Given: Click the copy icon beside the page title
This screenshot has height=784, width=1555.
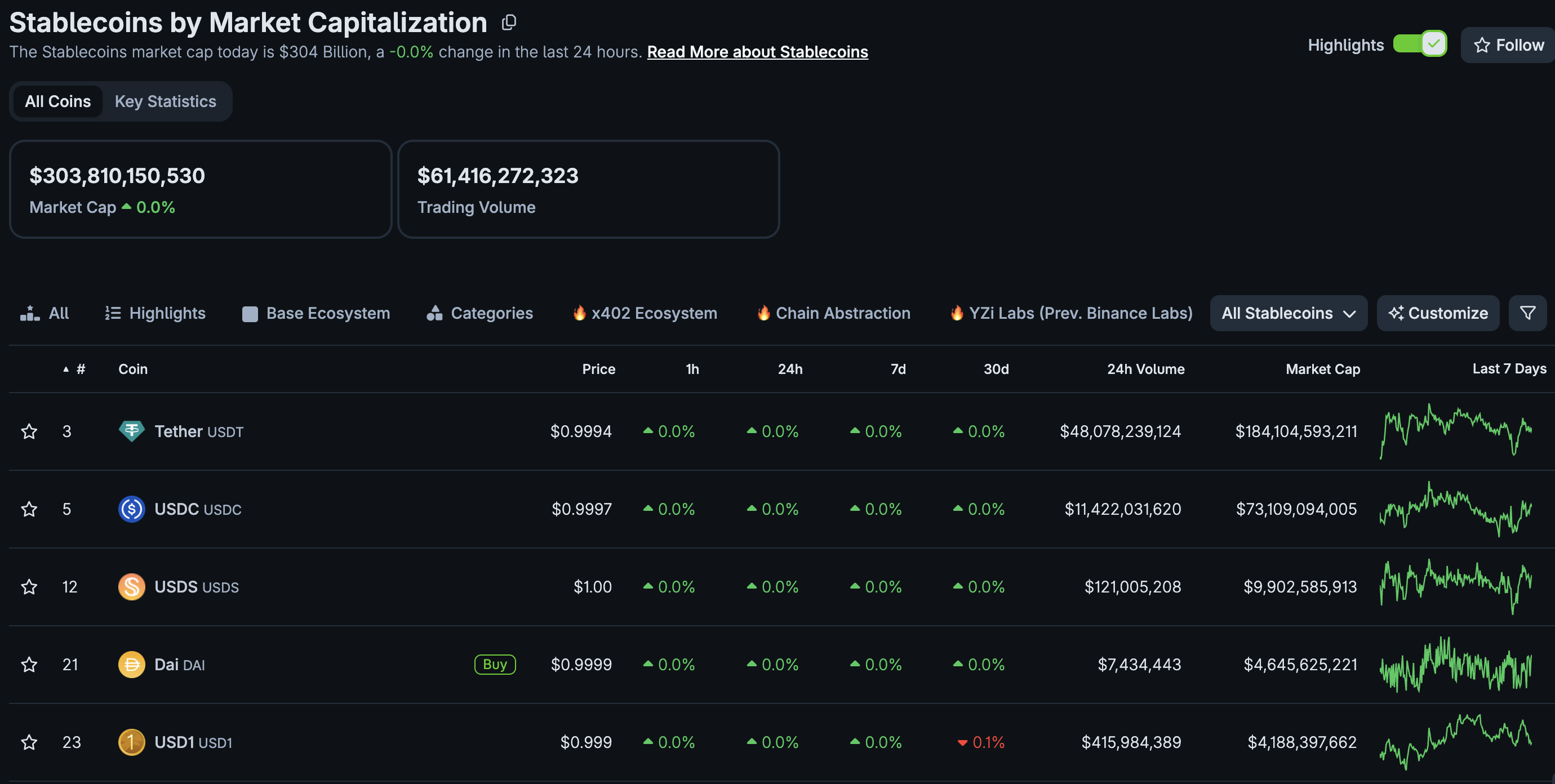Looking at the screenshot, I should coord(509,23).
